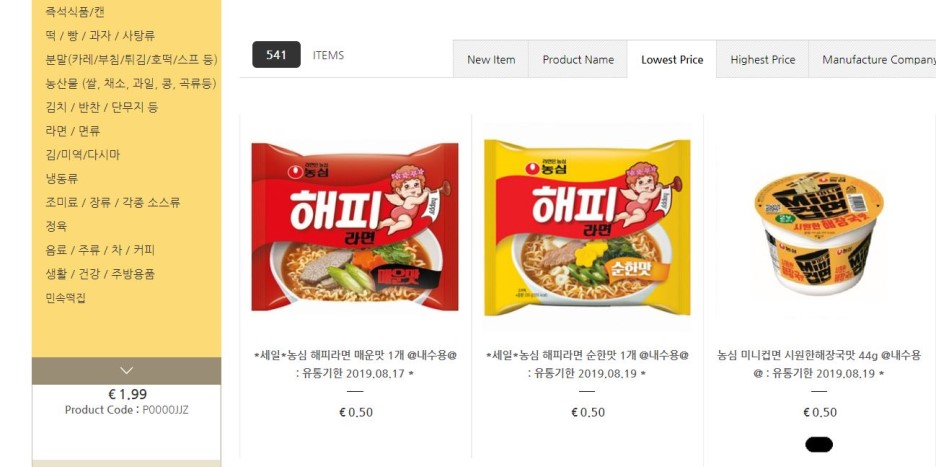The width and height of the screenshot is (936, 467).
Task: Open 라면 / 면류 category
Action: point(73,131)
